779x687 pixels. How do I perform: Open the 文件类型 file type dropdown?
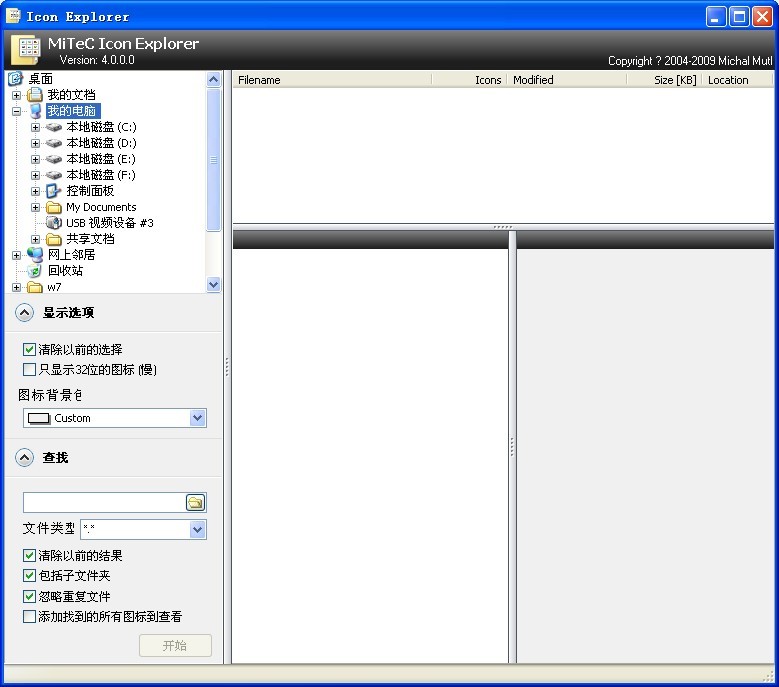click(x=197, y=529)
